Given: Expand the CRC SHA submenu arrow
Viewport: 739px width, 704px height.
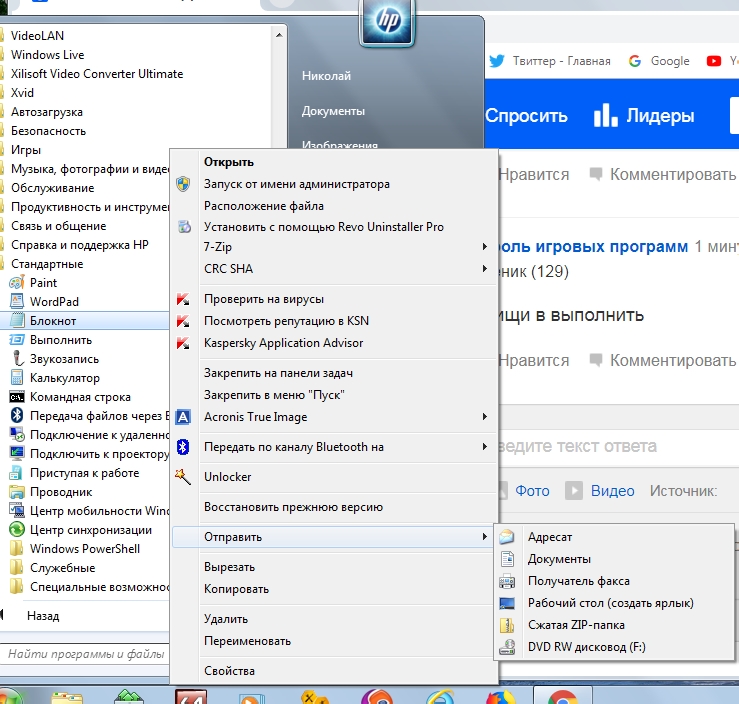Looking at the screenshot, I should 484,269.
